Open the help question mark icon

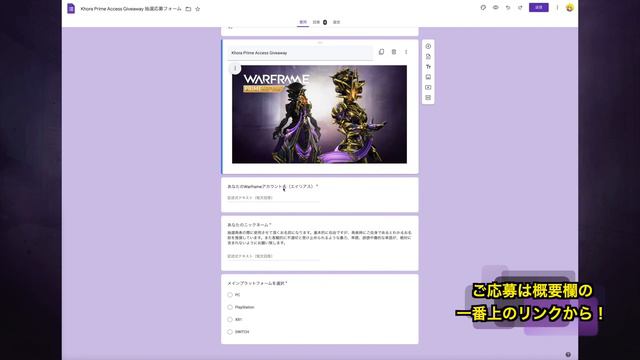568,354
